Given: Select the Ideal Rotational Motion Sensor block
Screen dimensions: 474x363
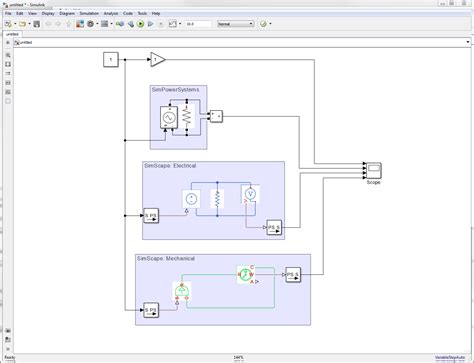Looking at the screenshot, I should pyautogui.click(x=246, y=275).
